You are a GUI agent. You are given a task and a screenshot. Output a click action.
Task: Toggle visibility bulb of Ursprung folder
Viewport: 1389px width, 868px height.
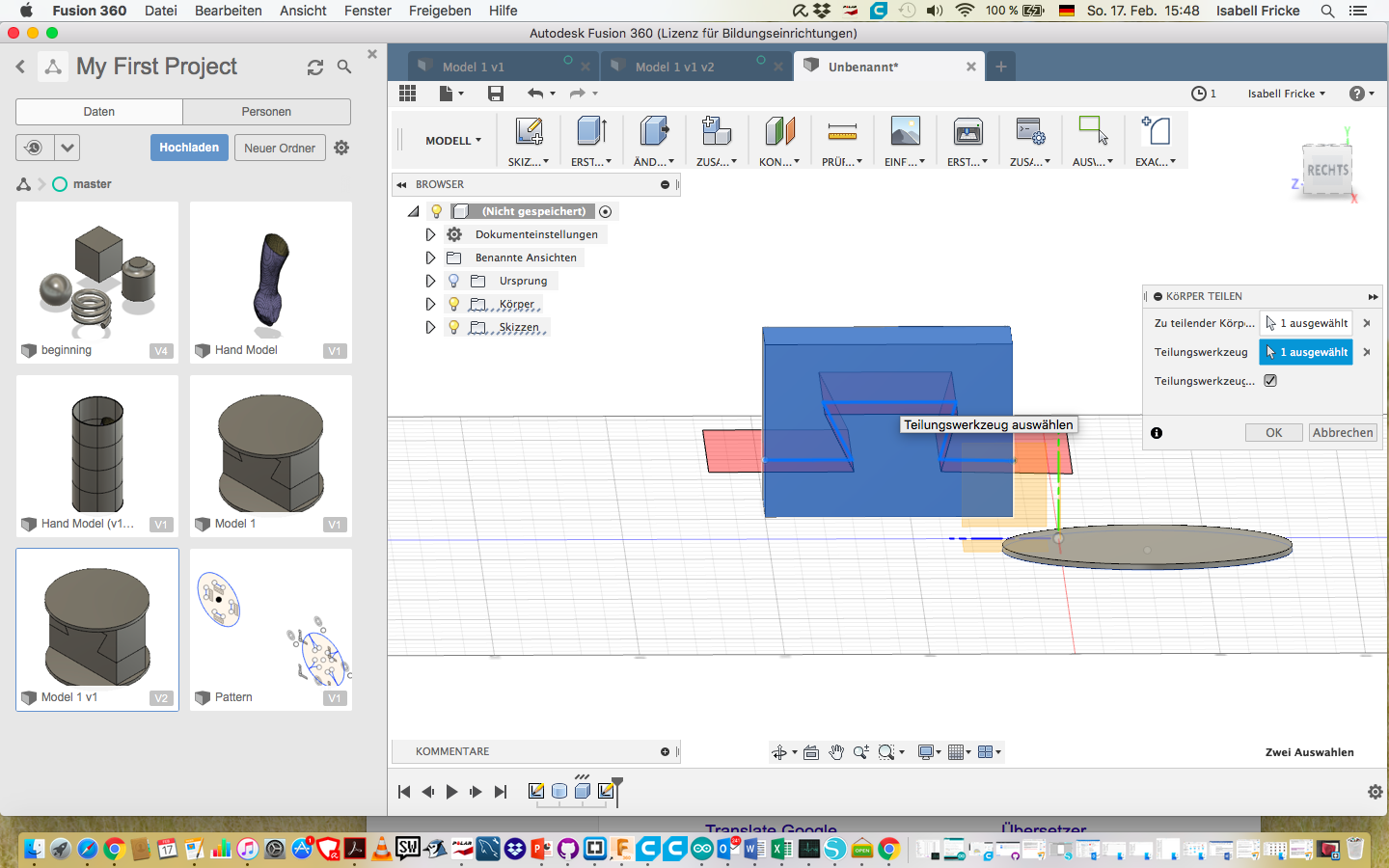tap(453, 281)
